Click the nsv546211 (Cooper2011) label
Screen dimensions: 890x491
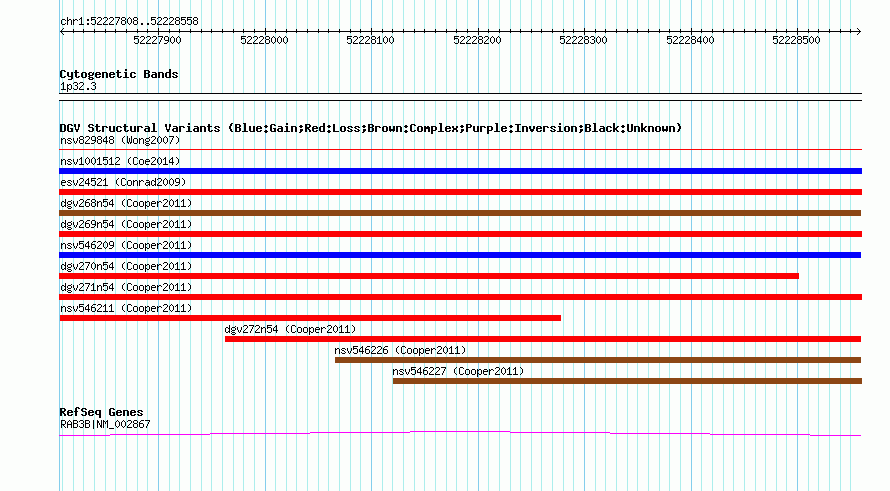pos(126,308)
